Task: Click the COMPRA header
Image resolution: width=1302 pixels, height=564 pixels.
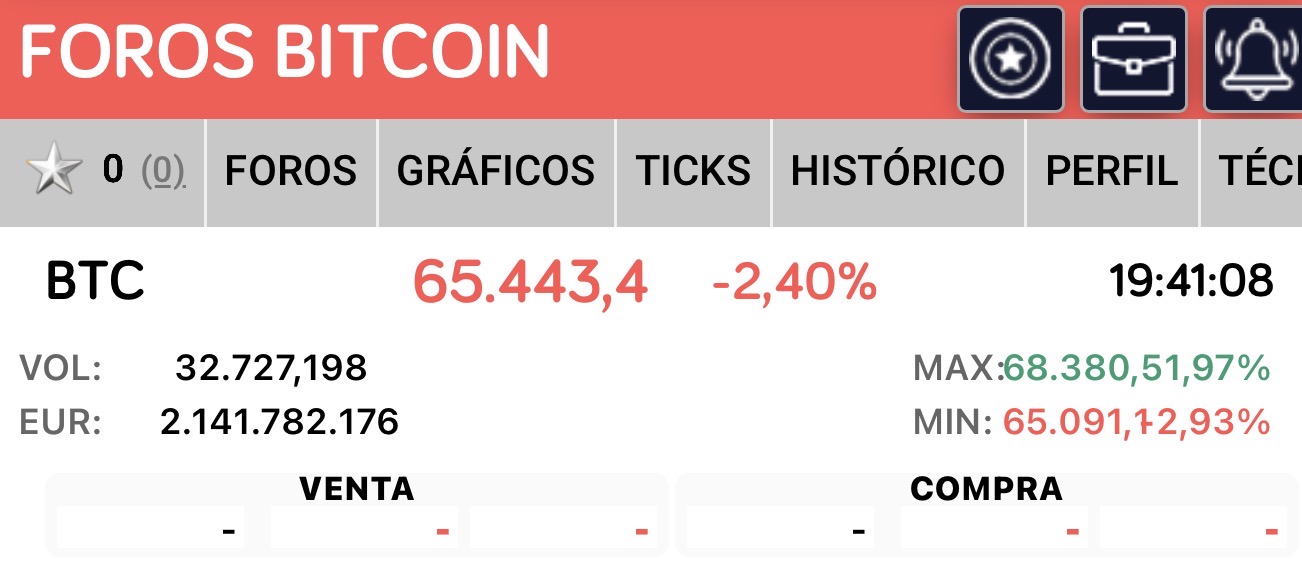Action: 986,489
